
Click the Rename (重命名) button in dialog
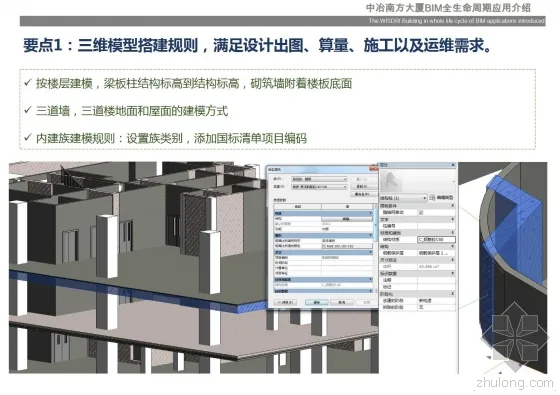[364, 194]
